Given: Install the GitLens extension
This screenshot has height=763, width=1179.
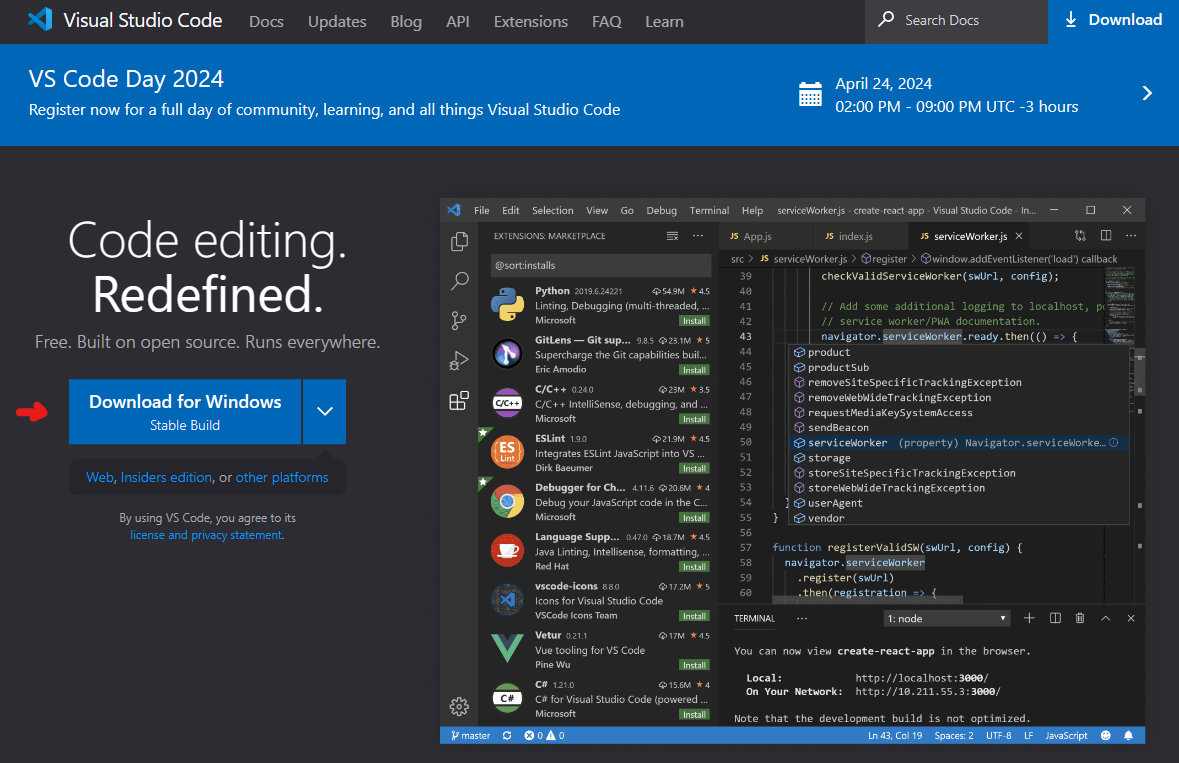Looking at the screenshot, I should (x=694, y=370).
